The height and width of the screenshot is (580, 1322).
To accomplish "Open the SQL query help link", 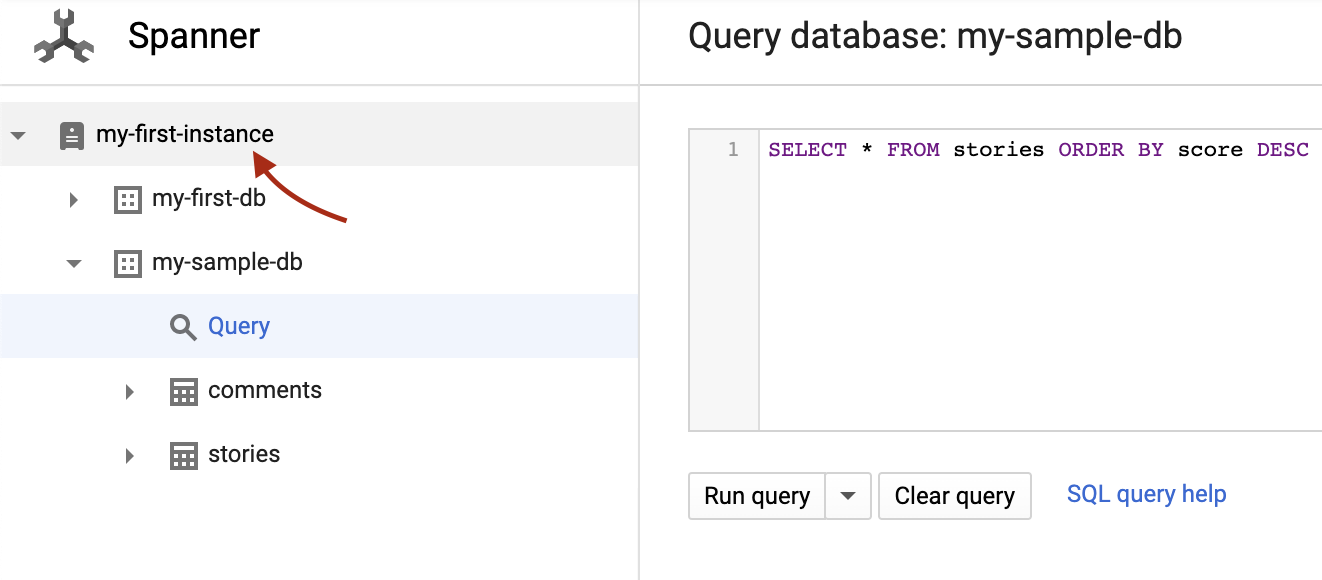I will coord(1146,494).
